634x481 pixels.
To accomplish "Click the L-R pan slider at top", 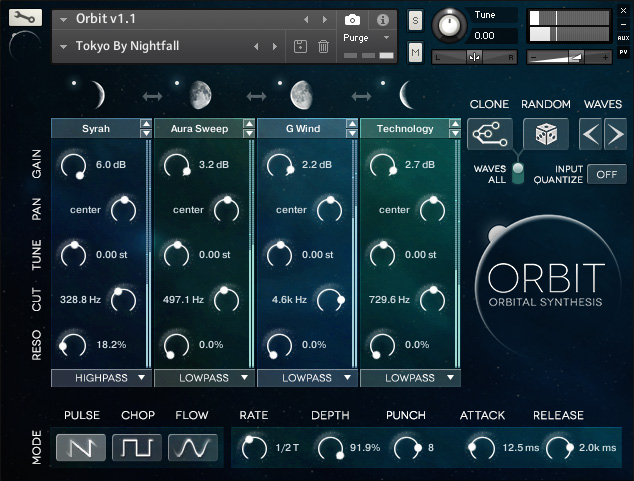I will (x=474, y=57).
